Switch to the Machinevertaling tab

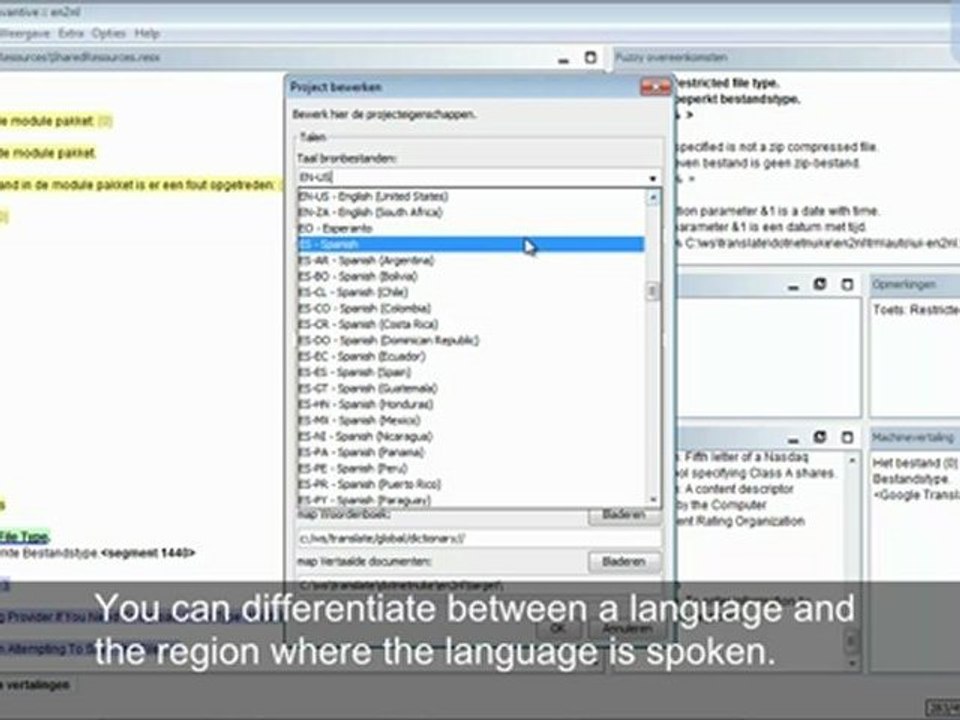tap(912, 438)
